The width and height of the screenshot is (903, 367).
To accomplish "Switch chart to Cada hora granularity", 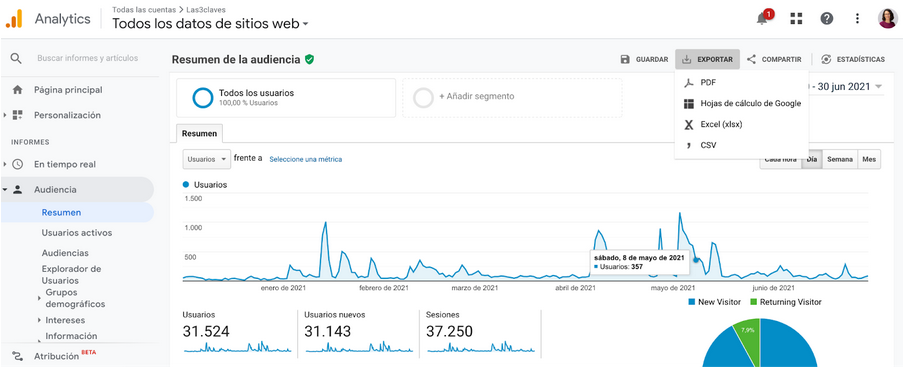I will click(780, 160).
